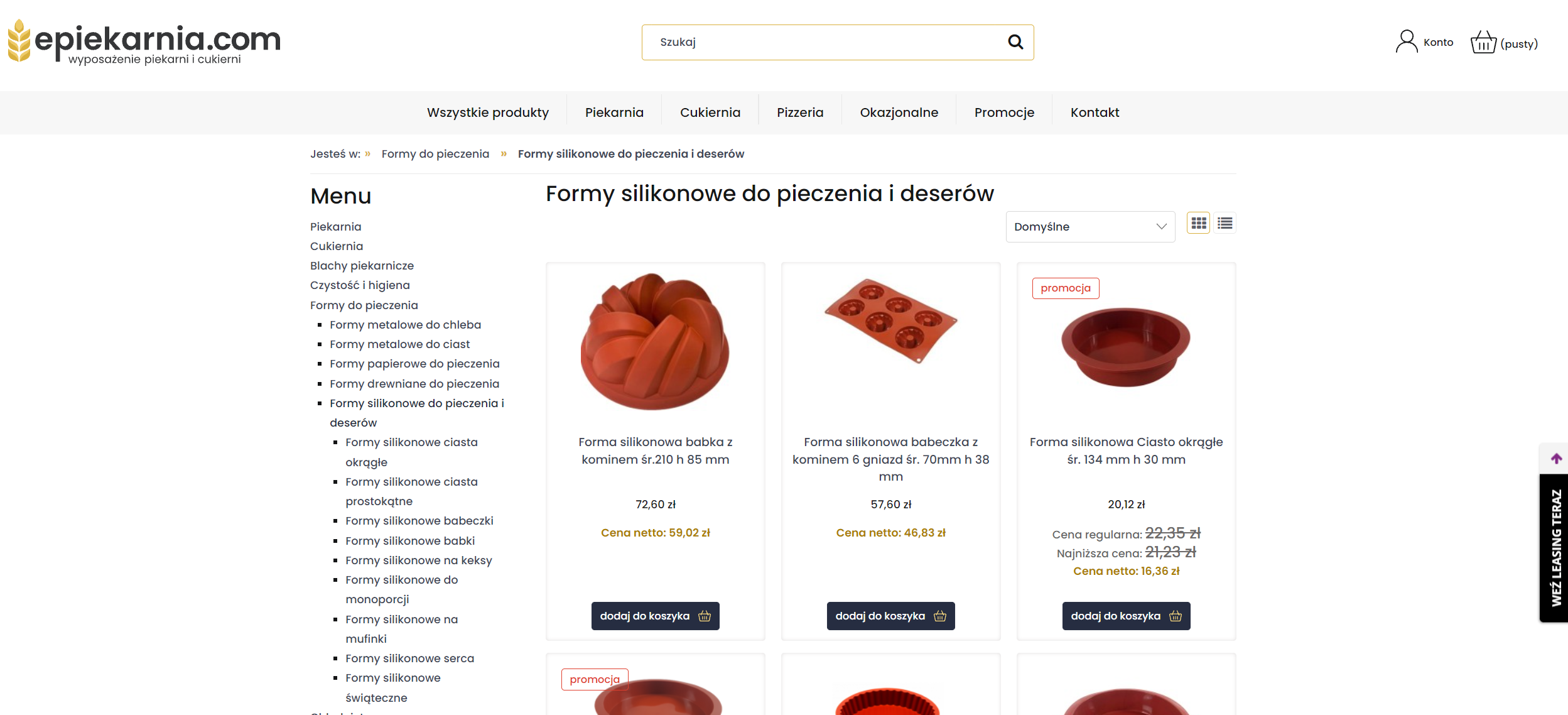Switch to grid view layout
1568x715 pixels.
pyautogui.click(x=1198, y=223)
